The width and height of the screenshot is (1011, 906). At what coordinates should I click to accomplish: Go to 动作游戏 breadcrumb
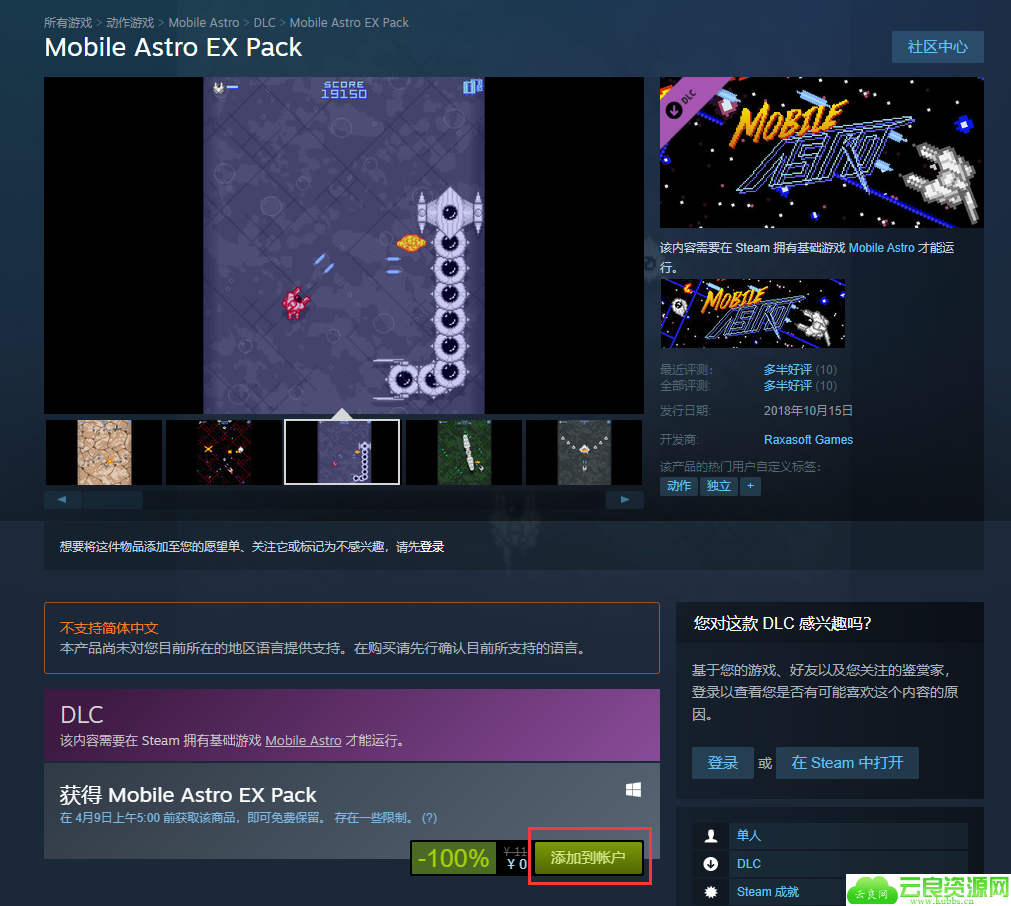[130, 22]
